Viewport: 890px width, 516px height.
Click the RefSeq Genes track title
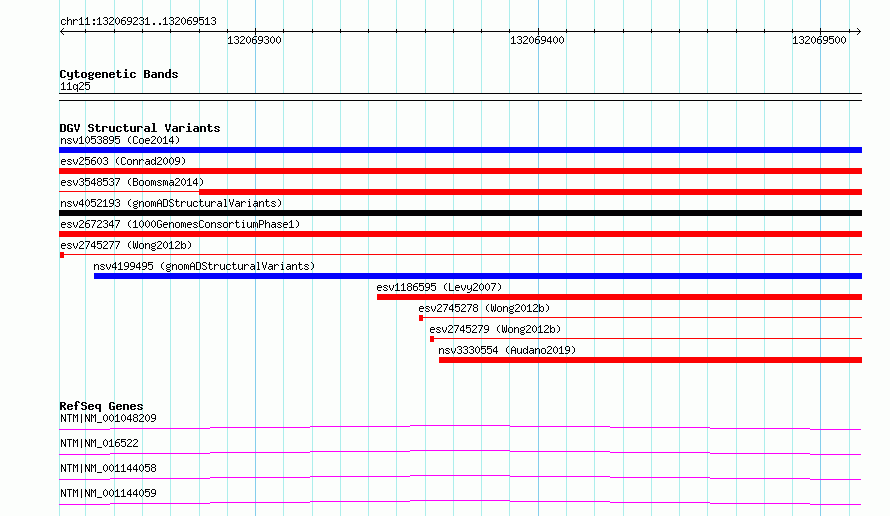coord(101,406)
